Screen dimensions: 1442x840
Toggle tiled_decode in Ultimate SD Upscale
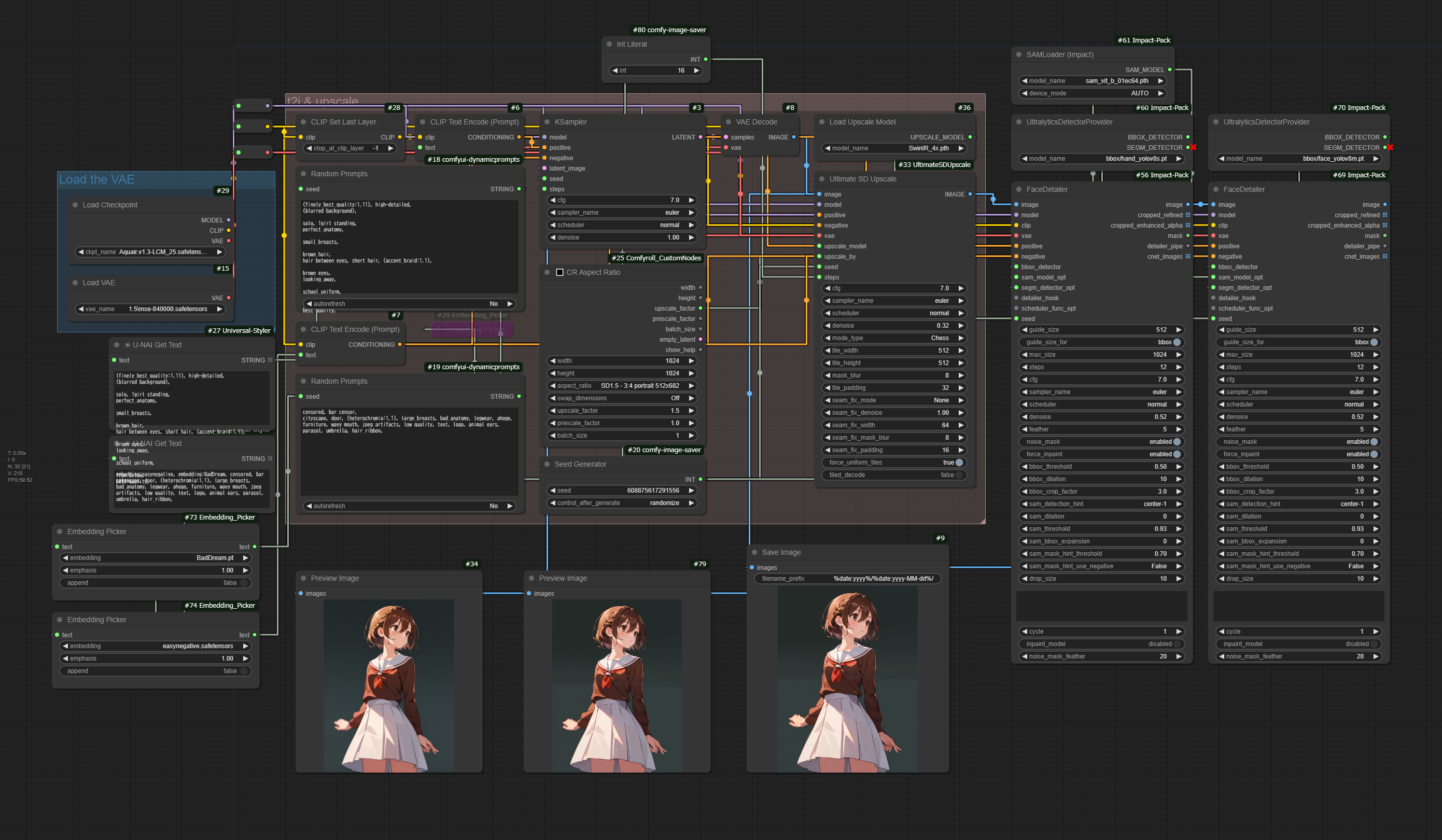pyautogui.click(x=894, y=475)
